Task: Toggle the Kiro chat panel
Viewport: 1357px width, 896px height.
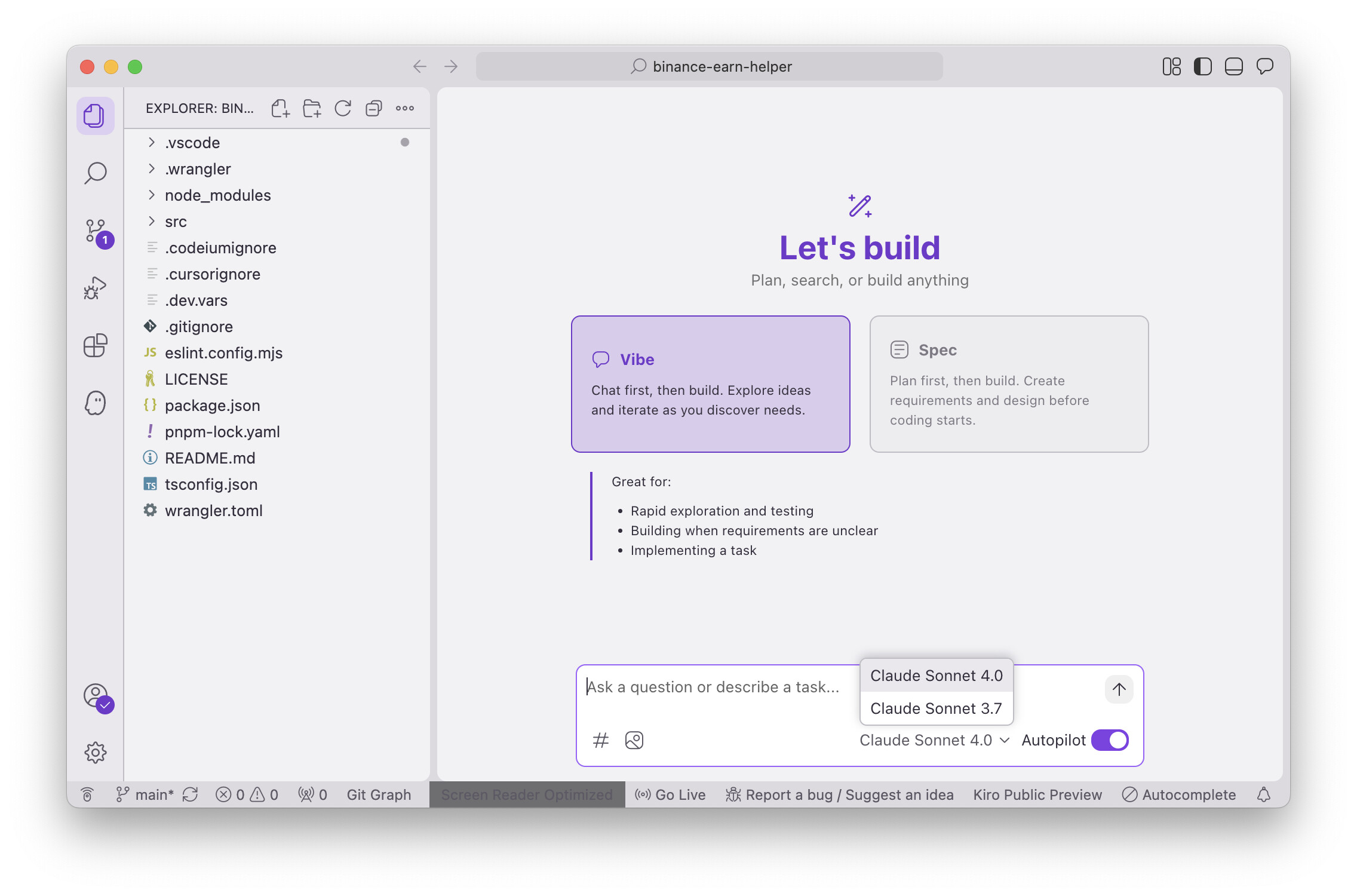Action: pyautogui.click(x=1264, y=66)
